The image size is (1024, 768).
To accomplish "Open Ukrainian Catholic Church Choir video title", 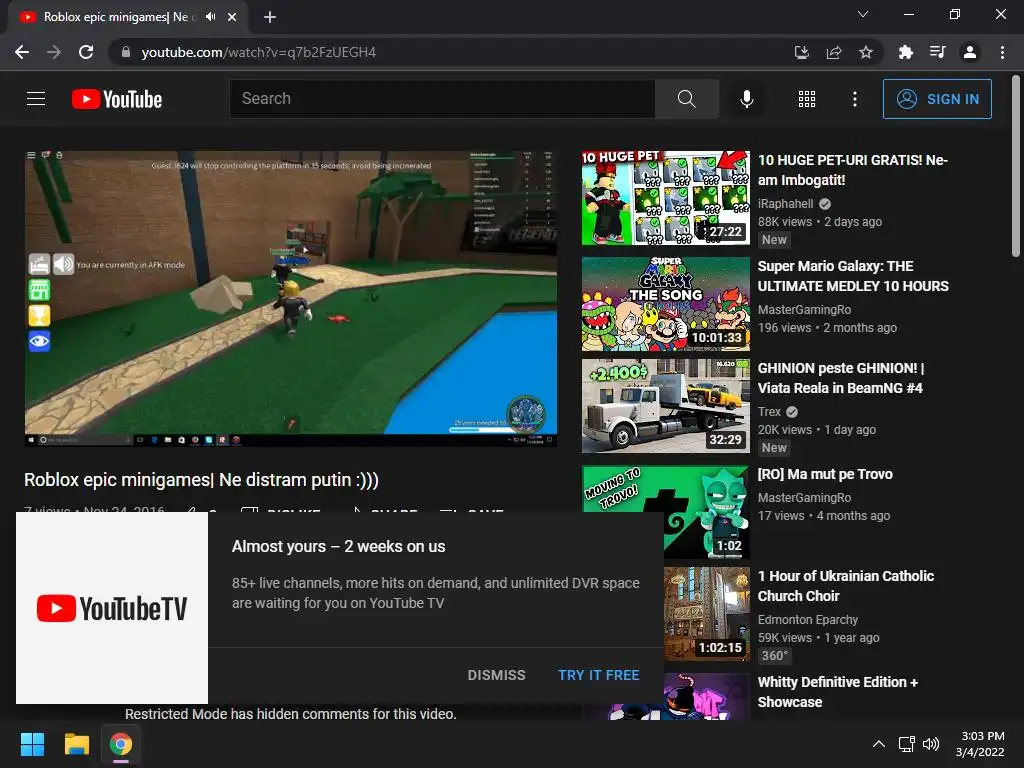I will [846, 586].
